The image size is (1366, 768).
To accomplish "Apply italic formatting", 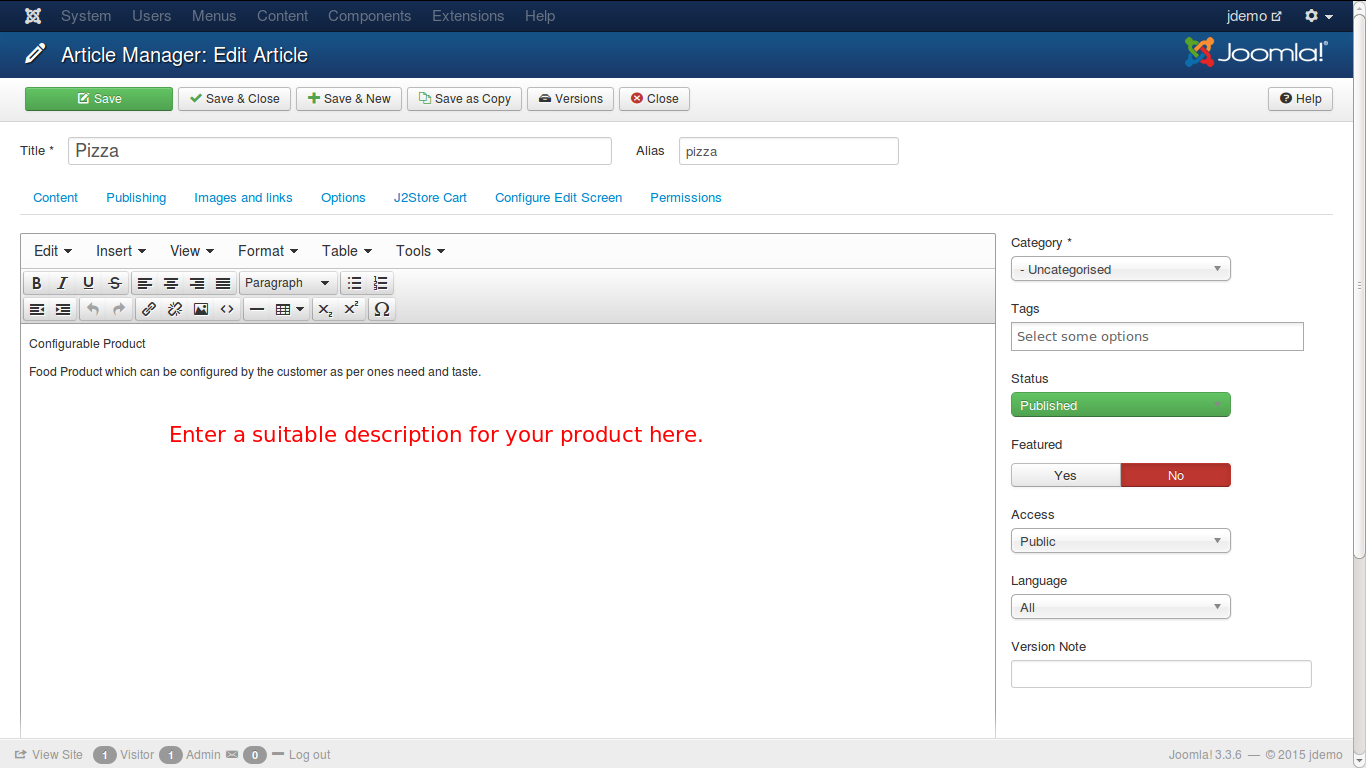I will [x=62, y=283].
